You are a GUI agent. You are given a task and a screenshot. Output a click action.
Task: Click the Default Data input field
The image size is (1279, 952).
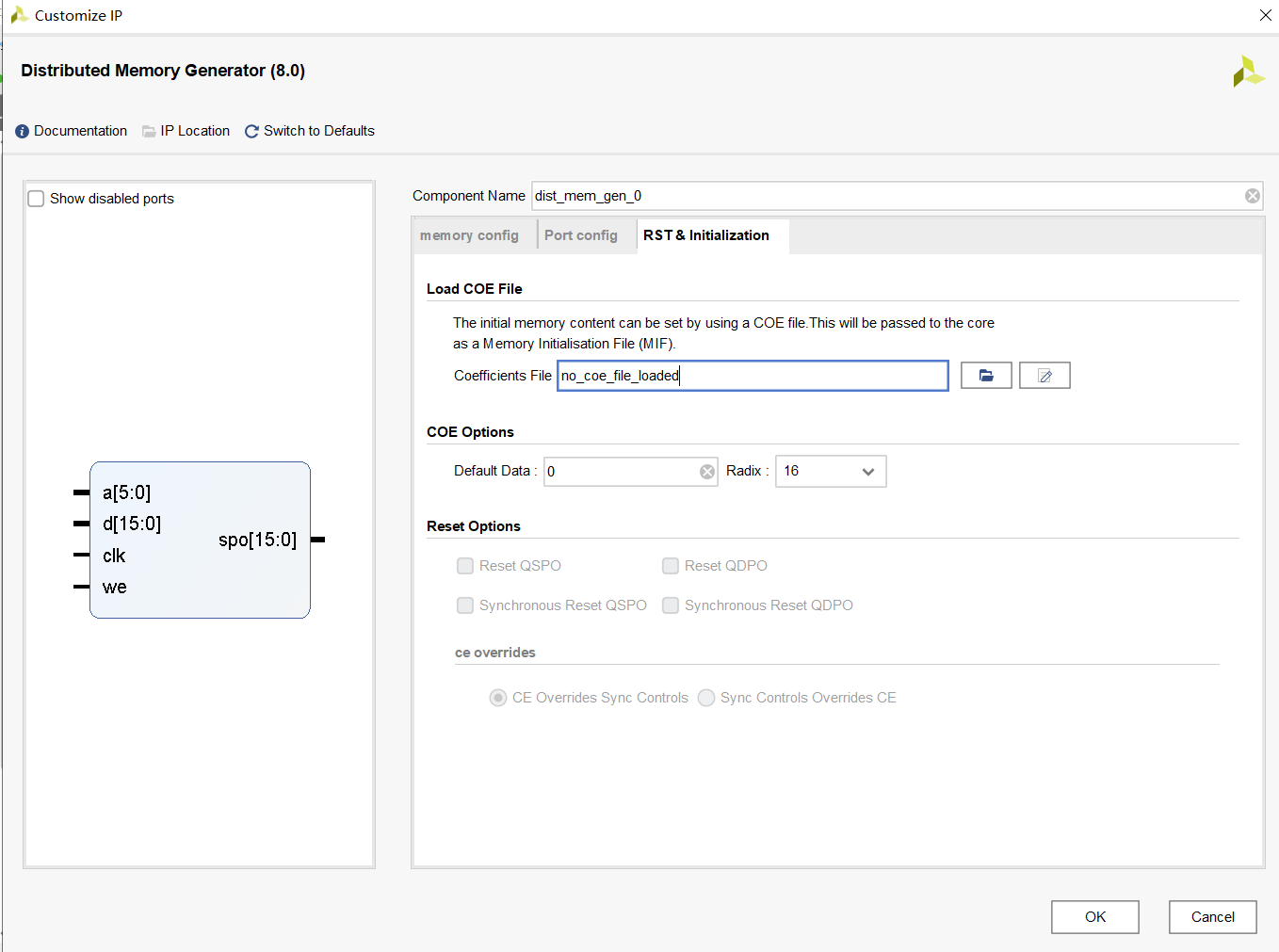coord(622,472)
